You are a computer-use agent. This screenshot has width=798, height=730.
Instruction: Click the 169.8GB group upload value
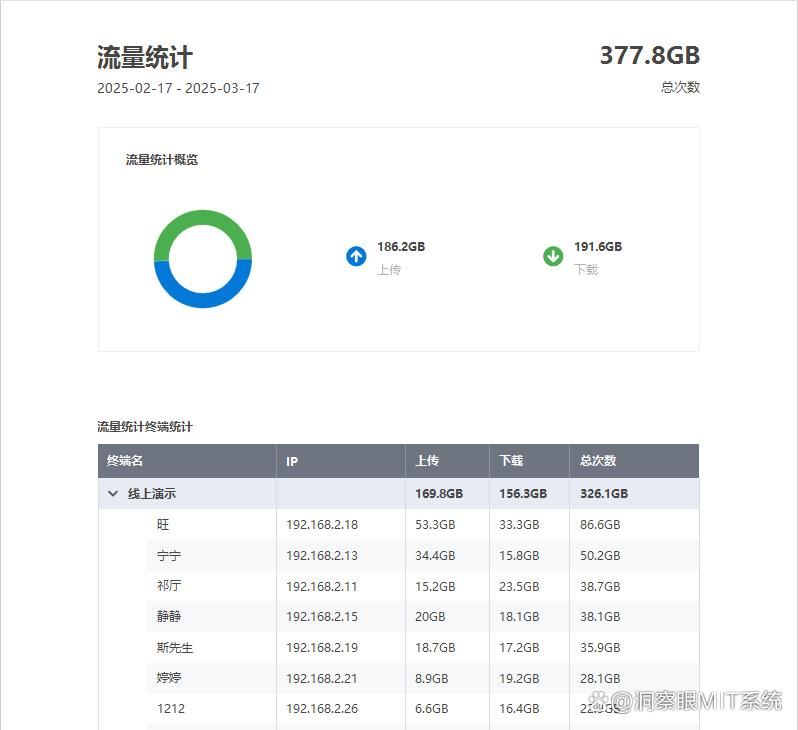click(x=439, y=493)
